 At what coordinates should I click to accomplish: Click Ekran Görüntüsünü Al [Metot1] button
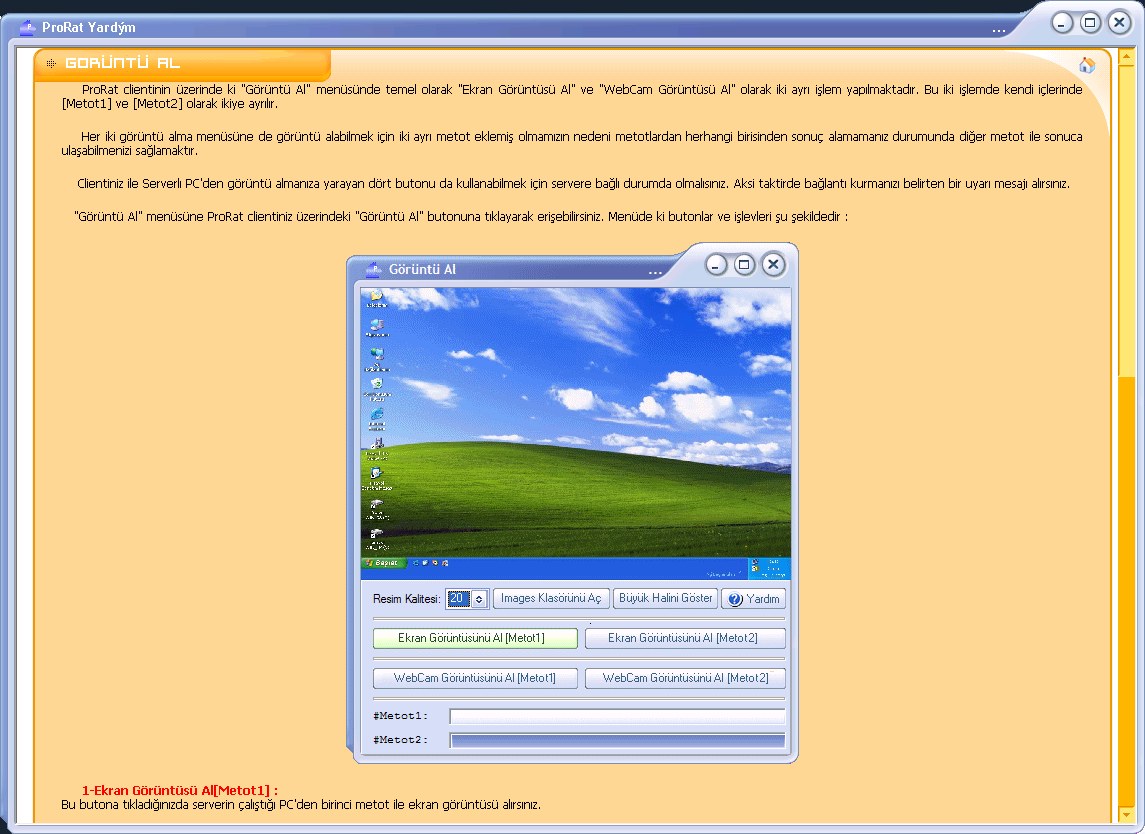(x=475, y=638)
